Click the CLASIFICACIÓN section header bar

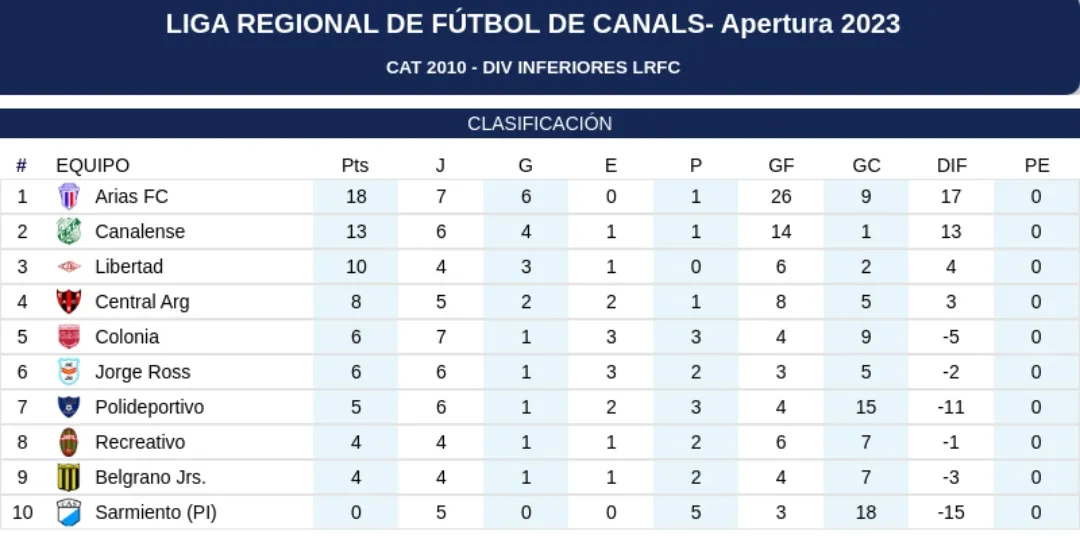[540, 124]
